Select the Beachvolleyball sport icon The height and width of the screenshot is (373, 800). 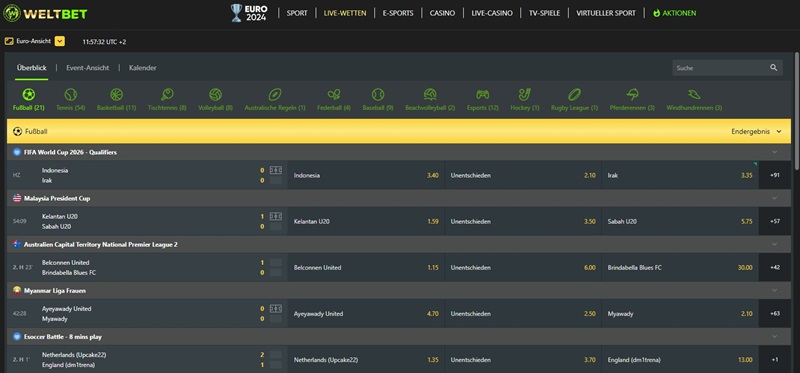click(x=430, y=94)
